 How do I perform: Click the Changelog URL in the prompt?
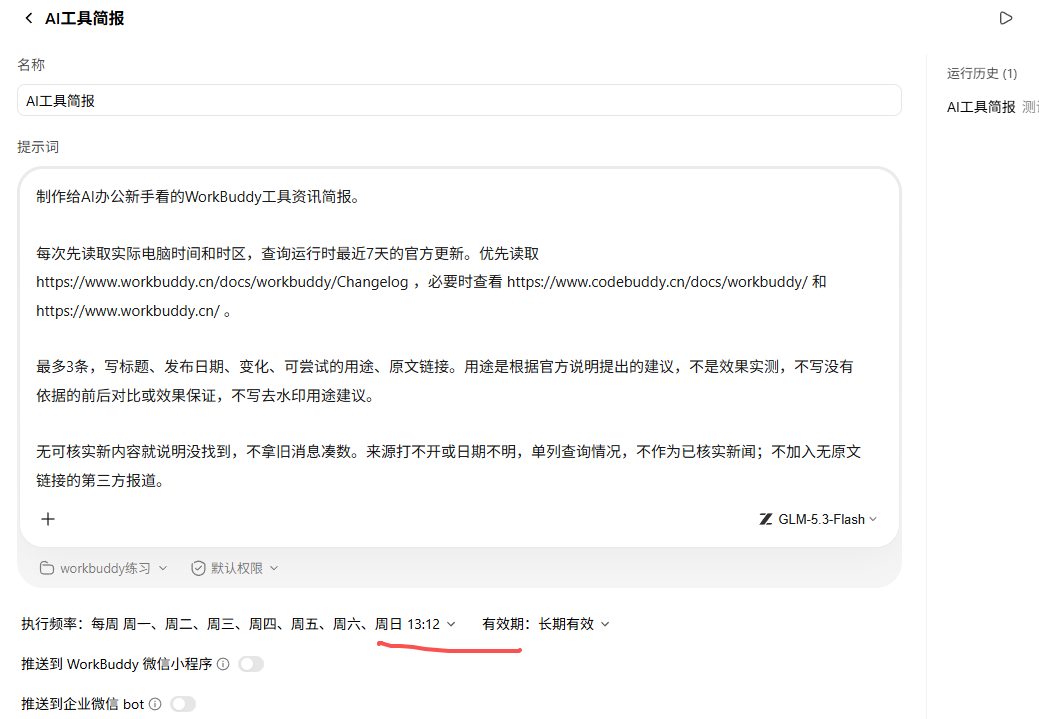pyautogui.click(x=222, y=282)
